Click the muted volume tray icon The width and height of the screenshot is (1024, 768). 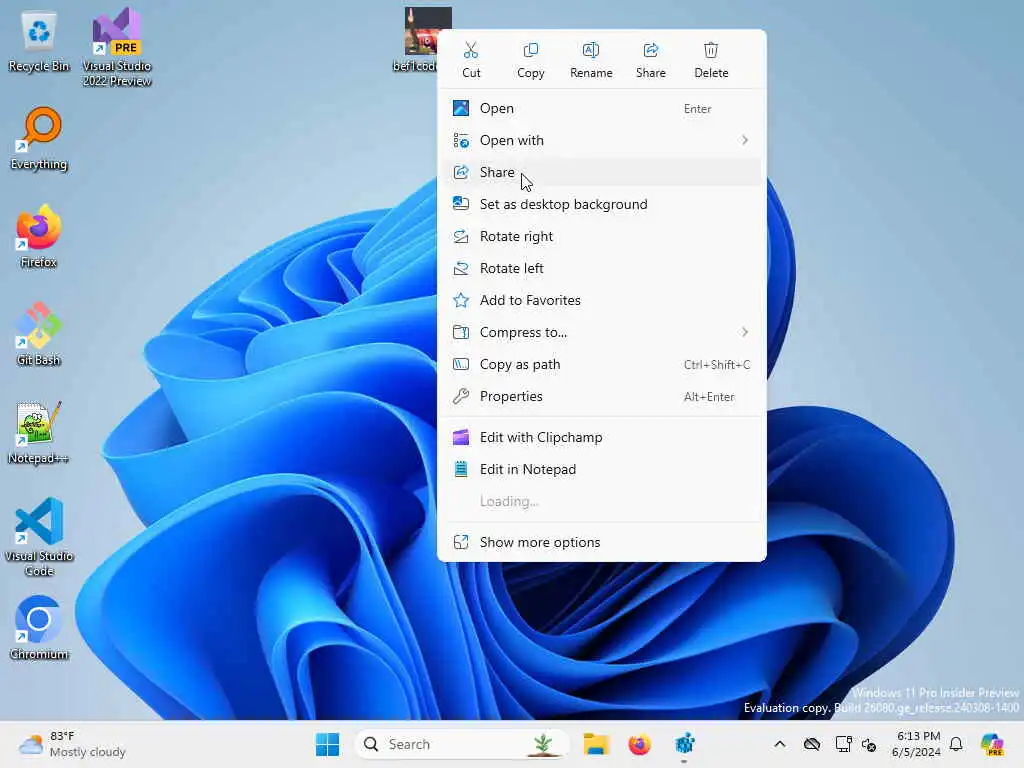[869, 744]
